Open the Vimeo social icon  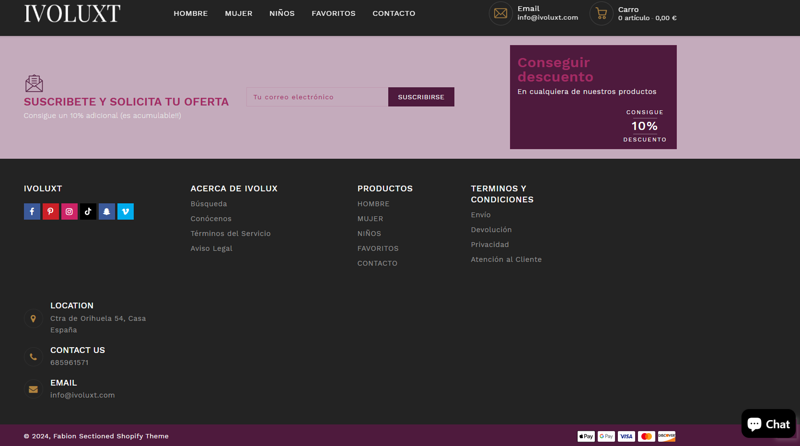click(x=125, y=211)
